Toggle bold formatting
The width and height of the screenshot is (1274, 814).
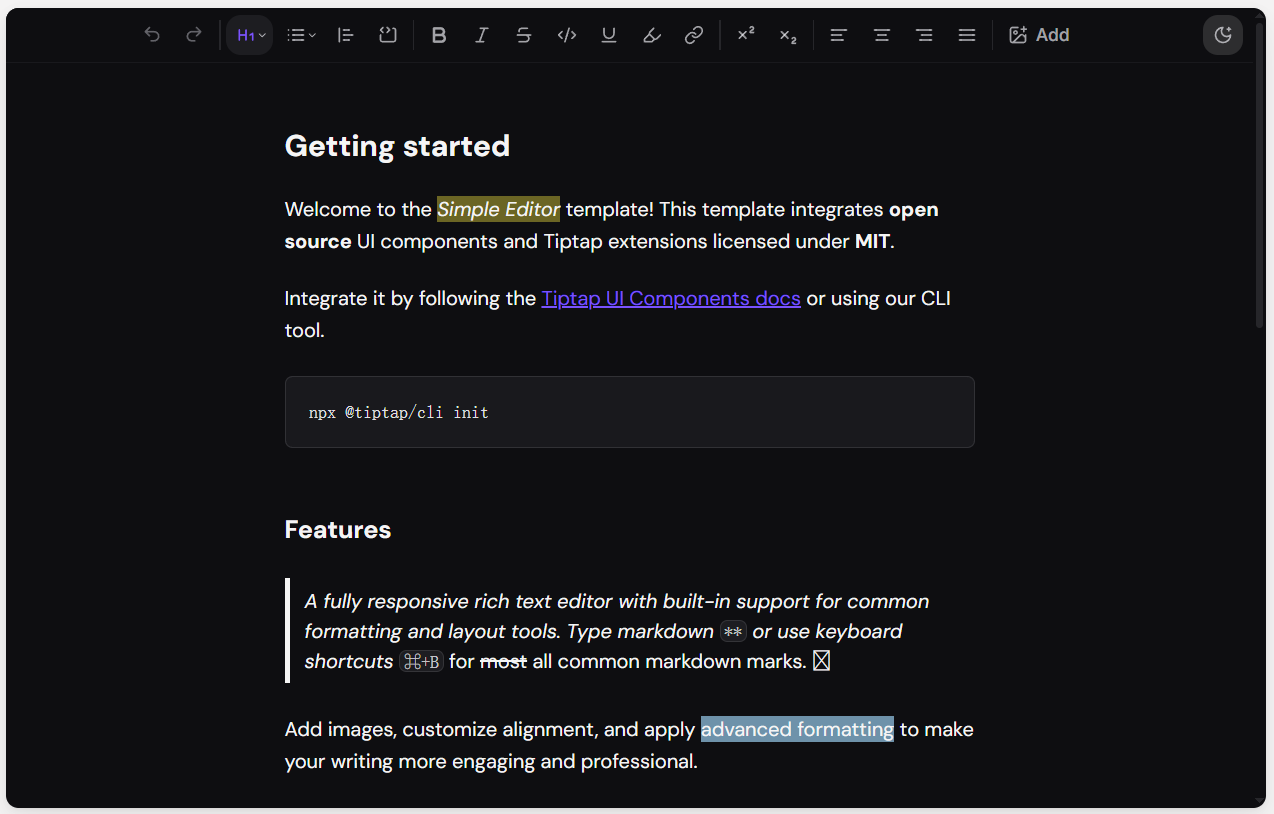[439, 35]
